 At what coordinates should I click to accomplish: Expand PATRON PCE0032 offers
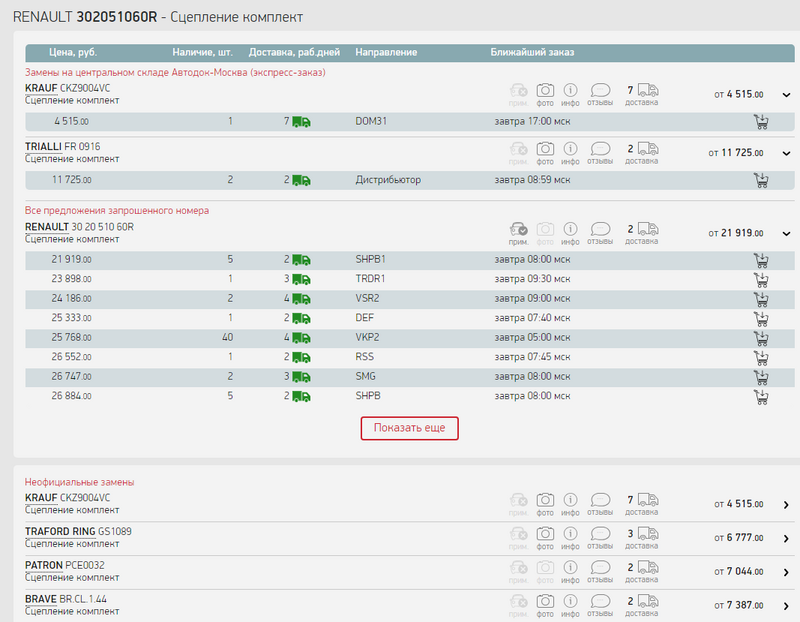[x=786, y=573]
